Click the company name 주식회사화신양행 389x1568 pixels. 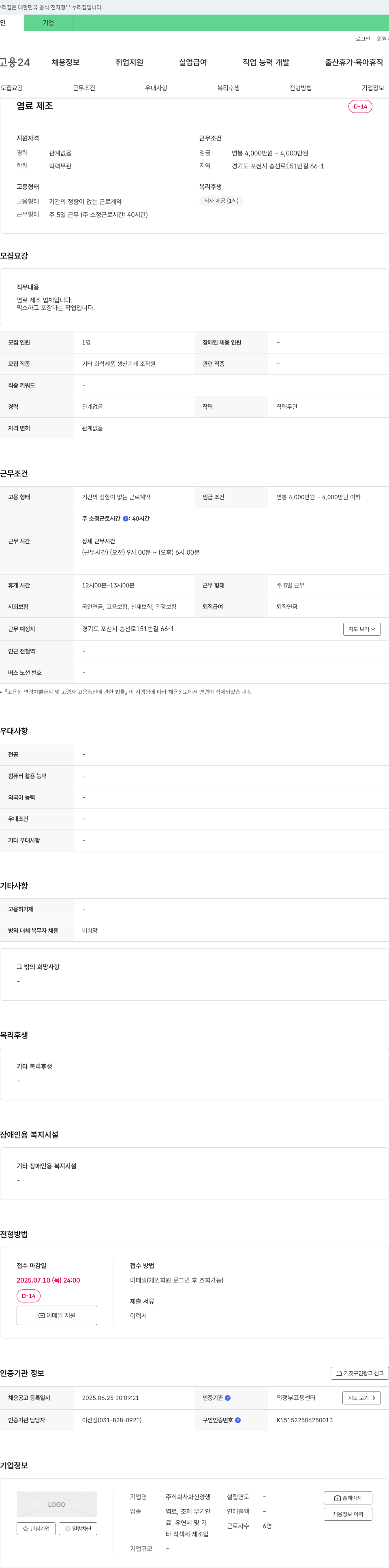coord(188,1497)
